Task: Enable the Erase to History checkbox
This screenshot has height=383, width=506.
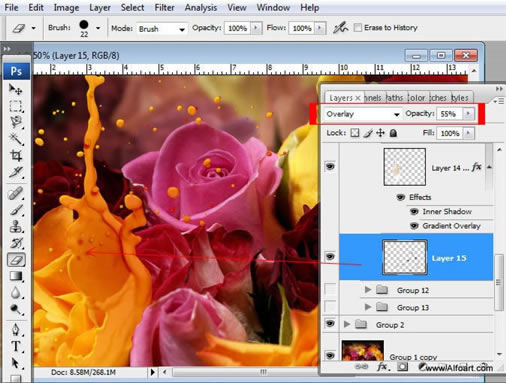Action: 358,28
